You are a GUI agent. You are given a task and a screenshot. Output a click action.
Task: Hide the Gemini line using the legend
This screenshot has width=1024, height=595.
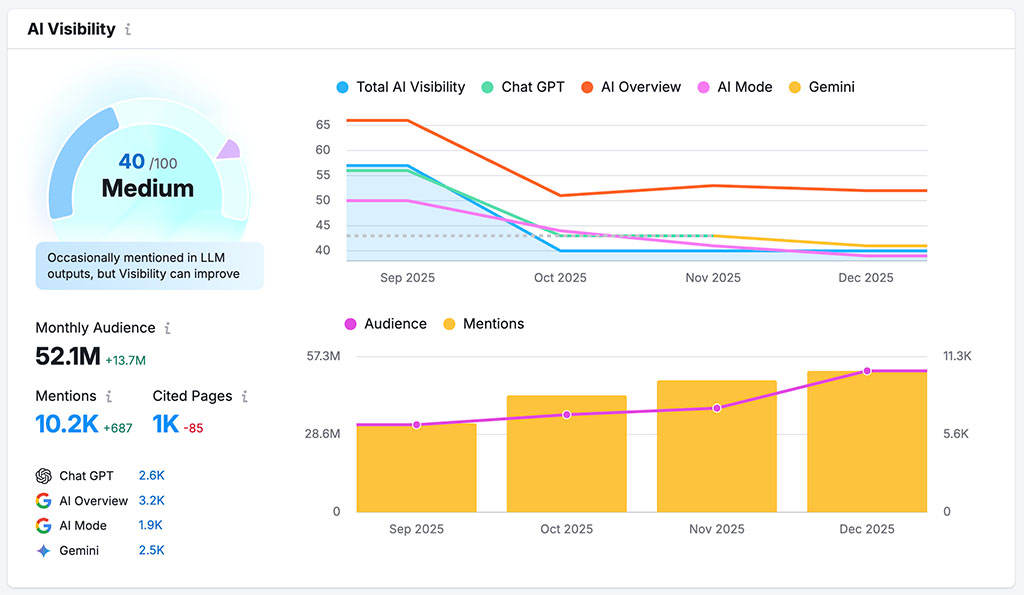827,87
